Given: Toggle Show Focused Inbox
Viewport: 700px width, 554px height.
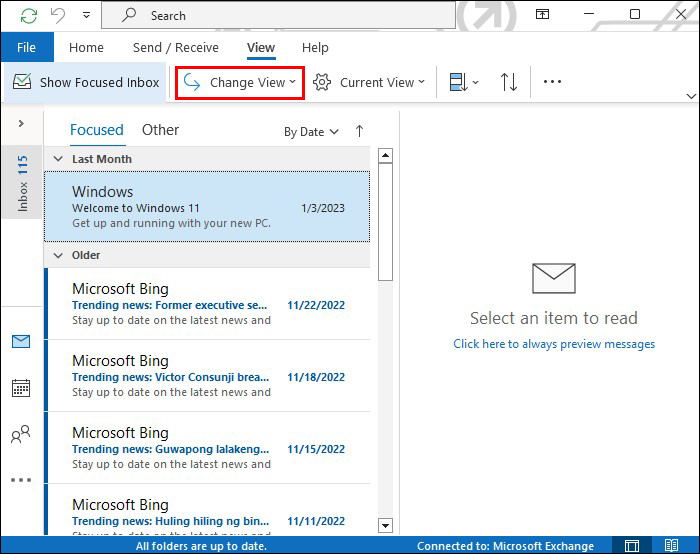Looking at the screenshot, I should [x=85, y=82].
